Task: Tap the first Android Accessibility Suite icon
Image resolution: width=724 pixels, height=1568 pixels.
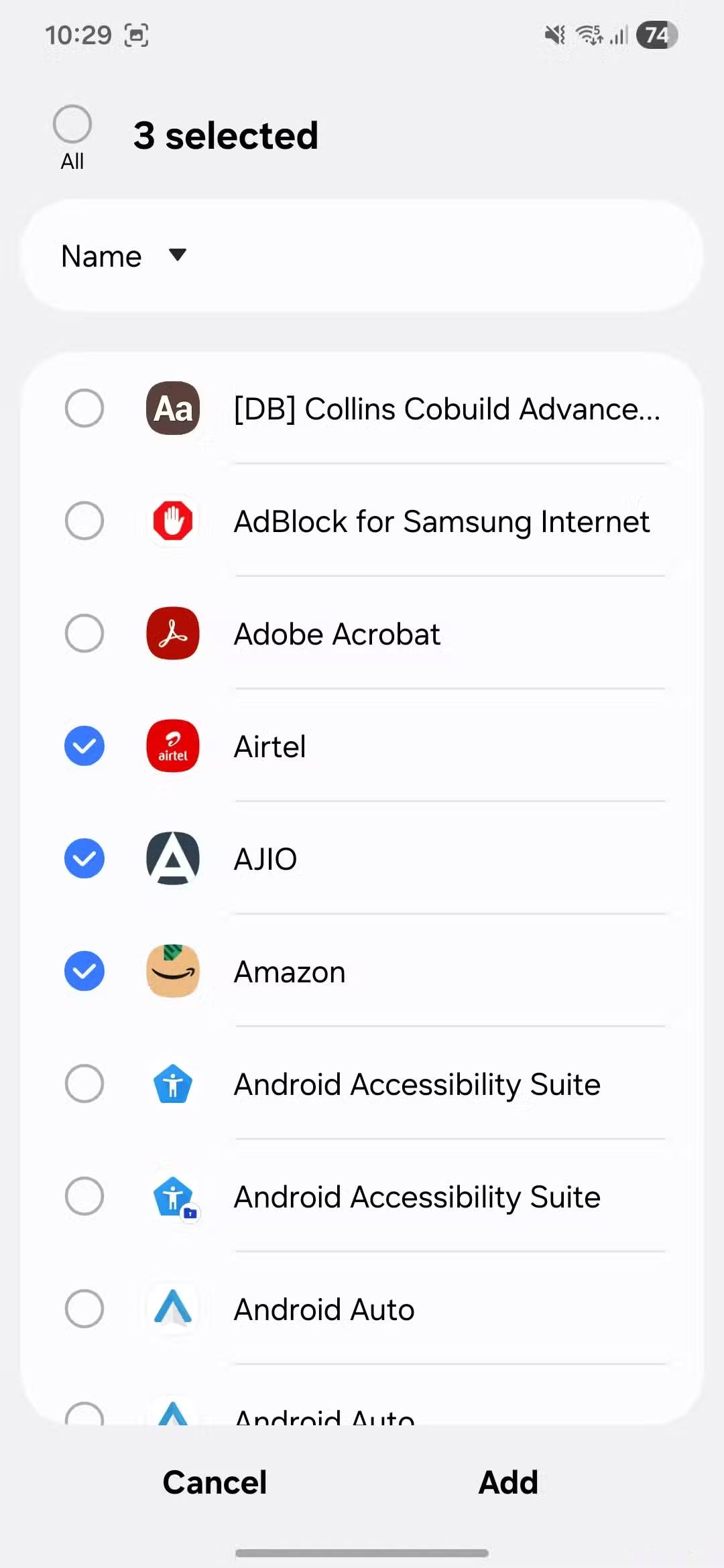Action: tap(173, 1084)
